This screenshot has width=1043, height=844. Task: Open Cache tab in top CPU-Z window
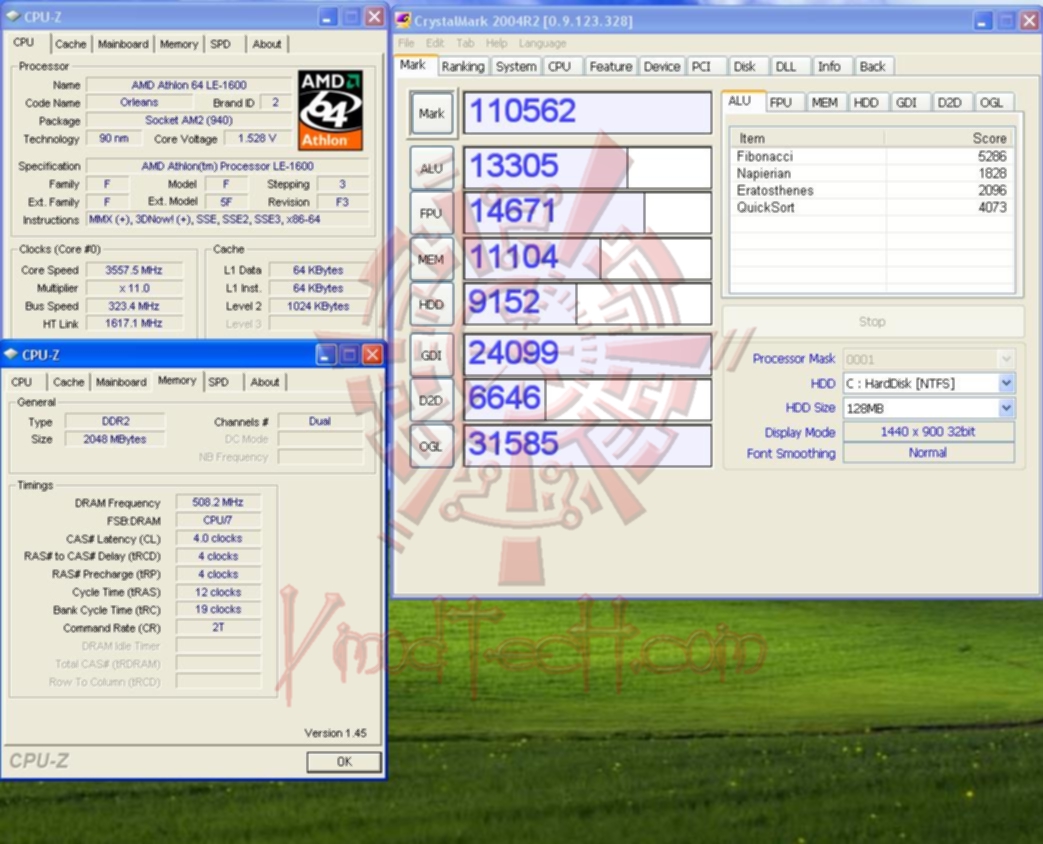71,44
